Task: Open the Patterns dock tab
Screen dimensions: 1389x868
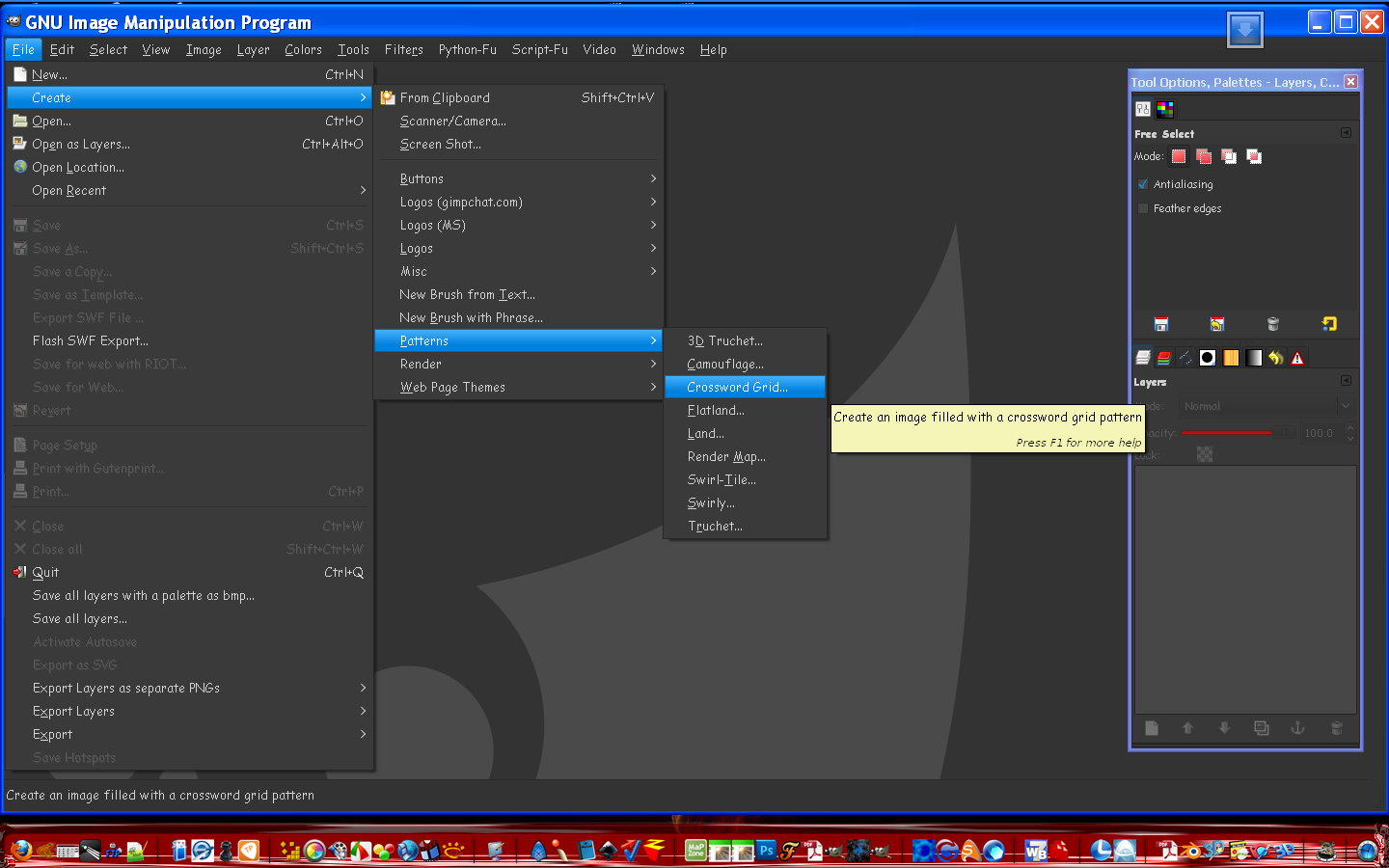Action: click(x=1231, y=358)
